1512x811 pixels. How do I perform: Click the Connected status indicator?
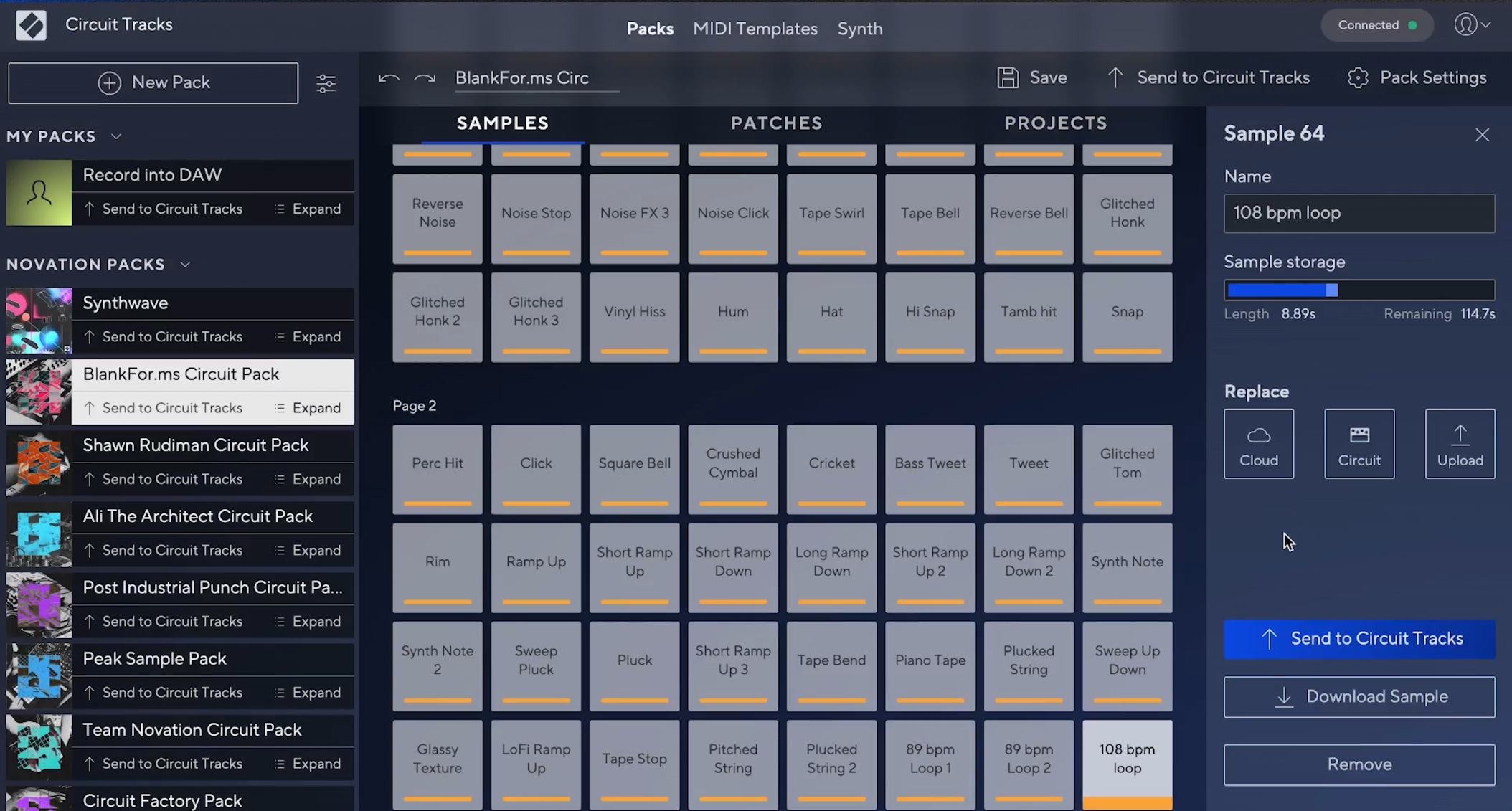point(1377,25)
